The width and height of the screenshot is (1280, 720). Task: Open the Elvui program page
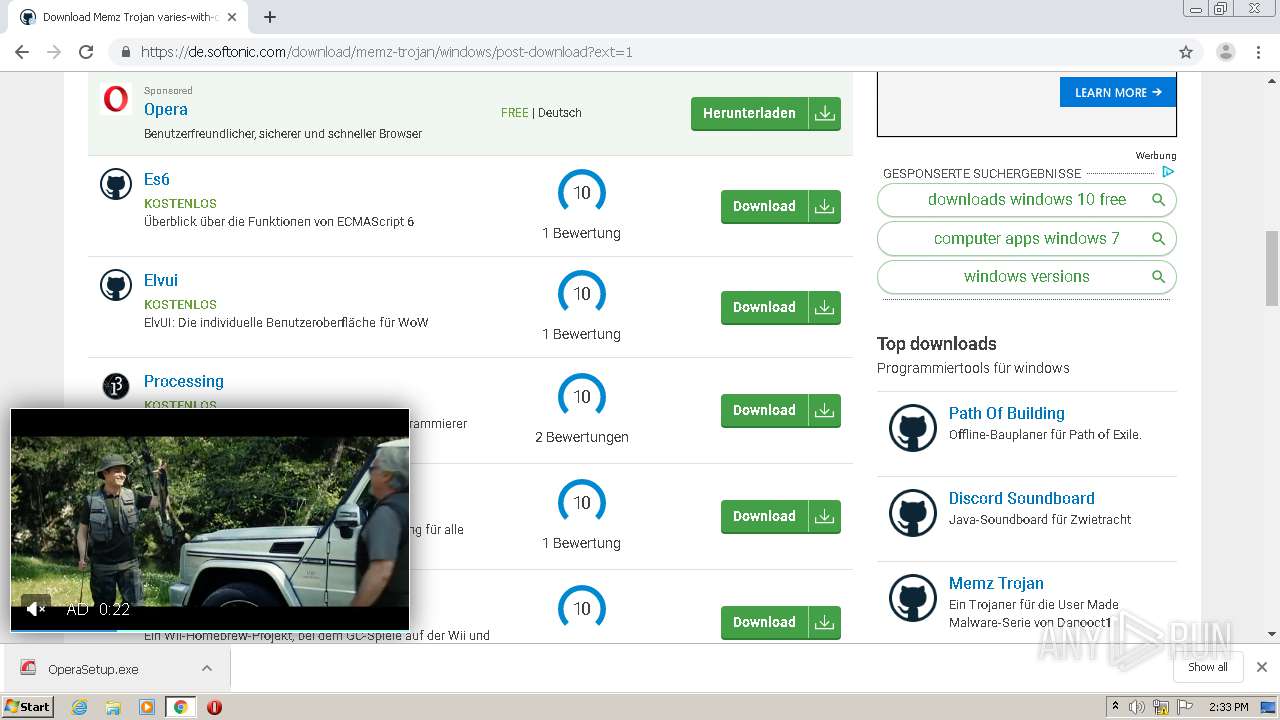point(161,280)
